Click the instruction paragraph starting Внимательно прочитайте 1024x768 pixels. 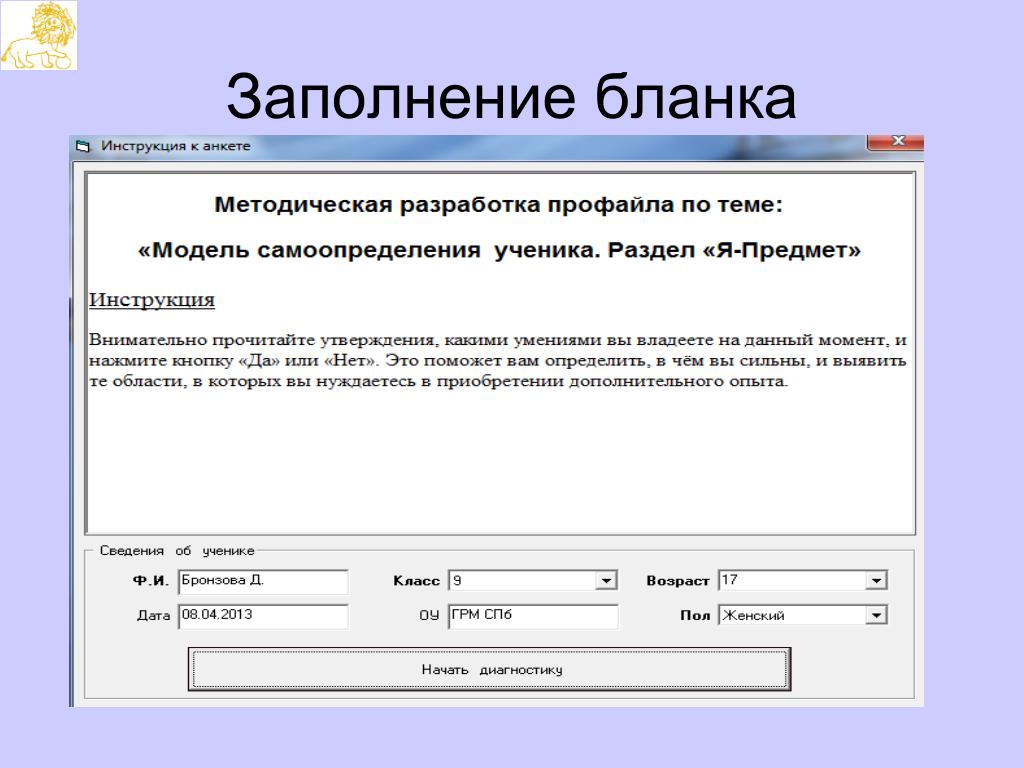498,360
